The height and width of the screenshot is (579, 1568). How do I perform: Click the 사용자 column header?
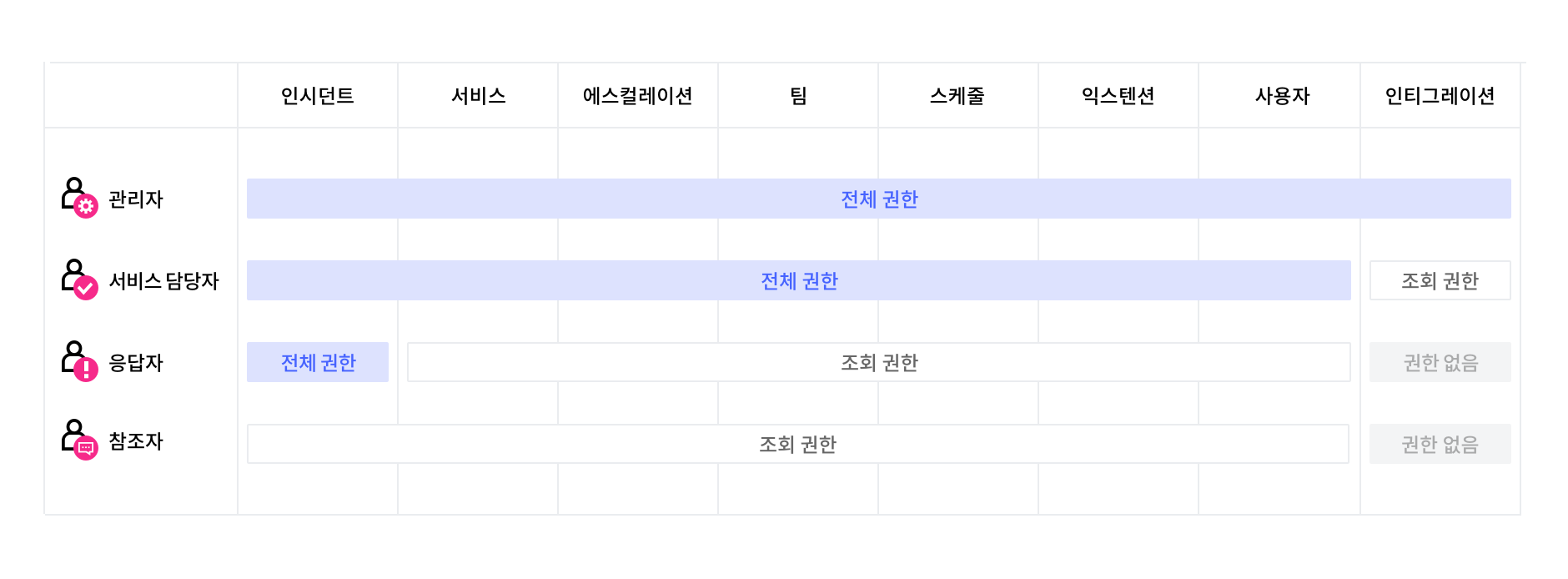[x=1282, y=96]
